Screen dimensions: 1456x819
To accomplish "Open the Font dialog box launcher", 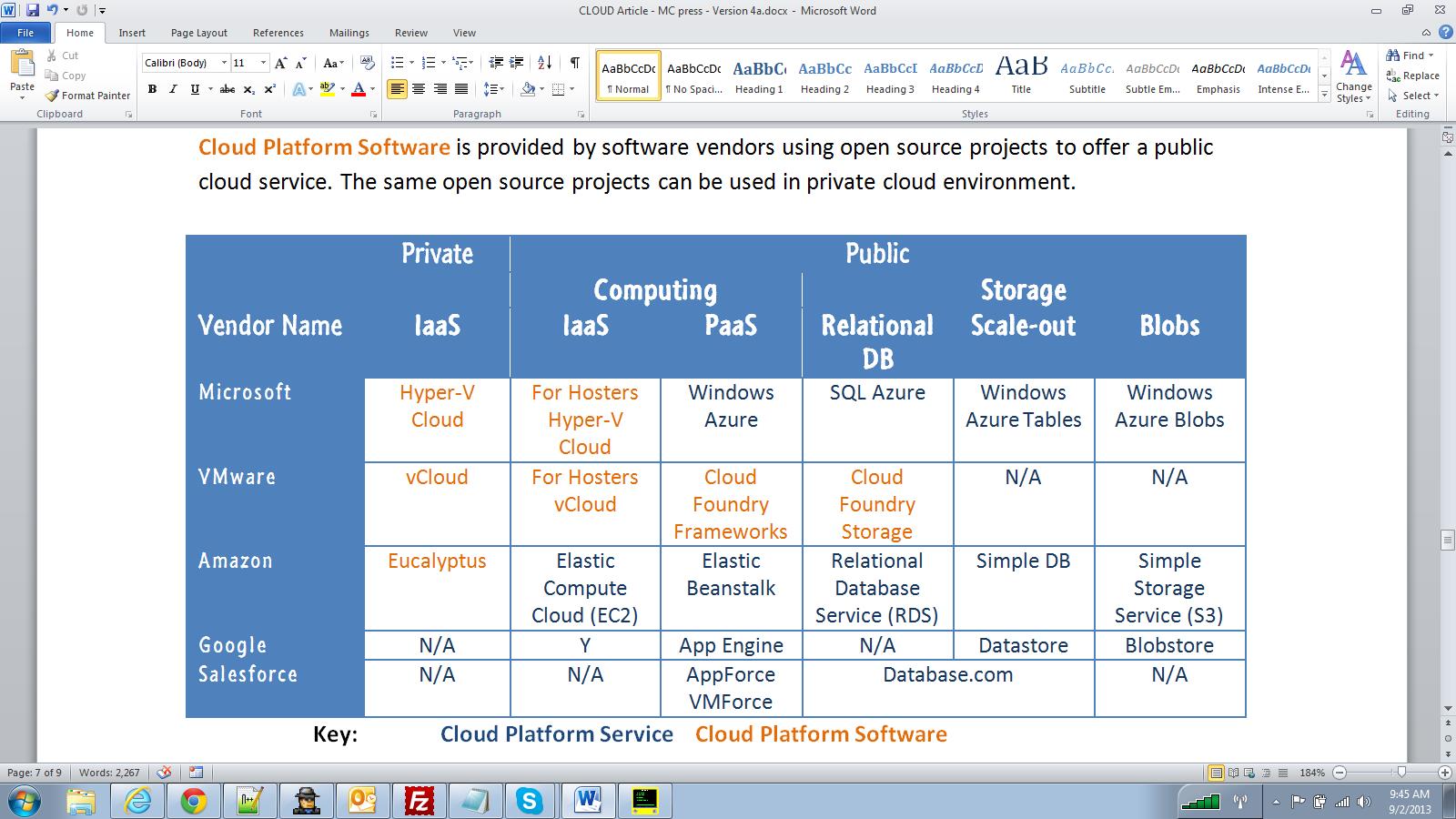I will click(x=374, y=115).
